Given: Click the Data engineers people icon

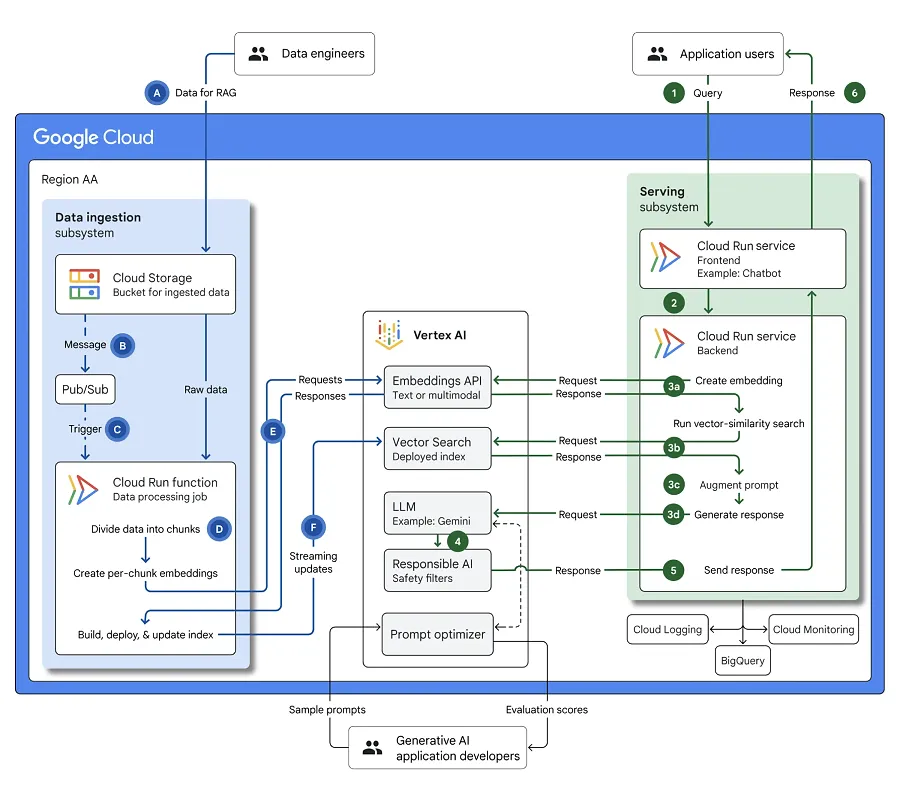Looking at the screenshot, I should [x=258, y=54].
